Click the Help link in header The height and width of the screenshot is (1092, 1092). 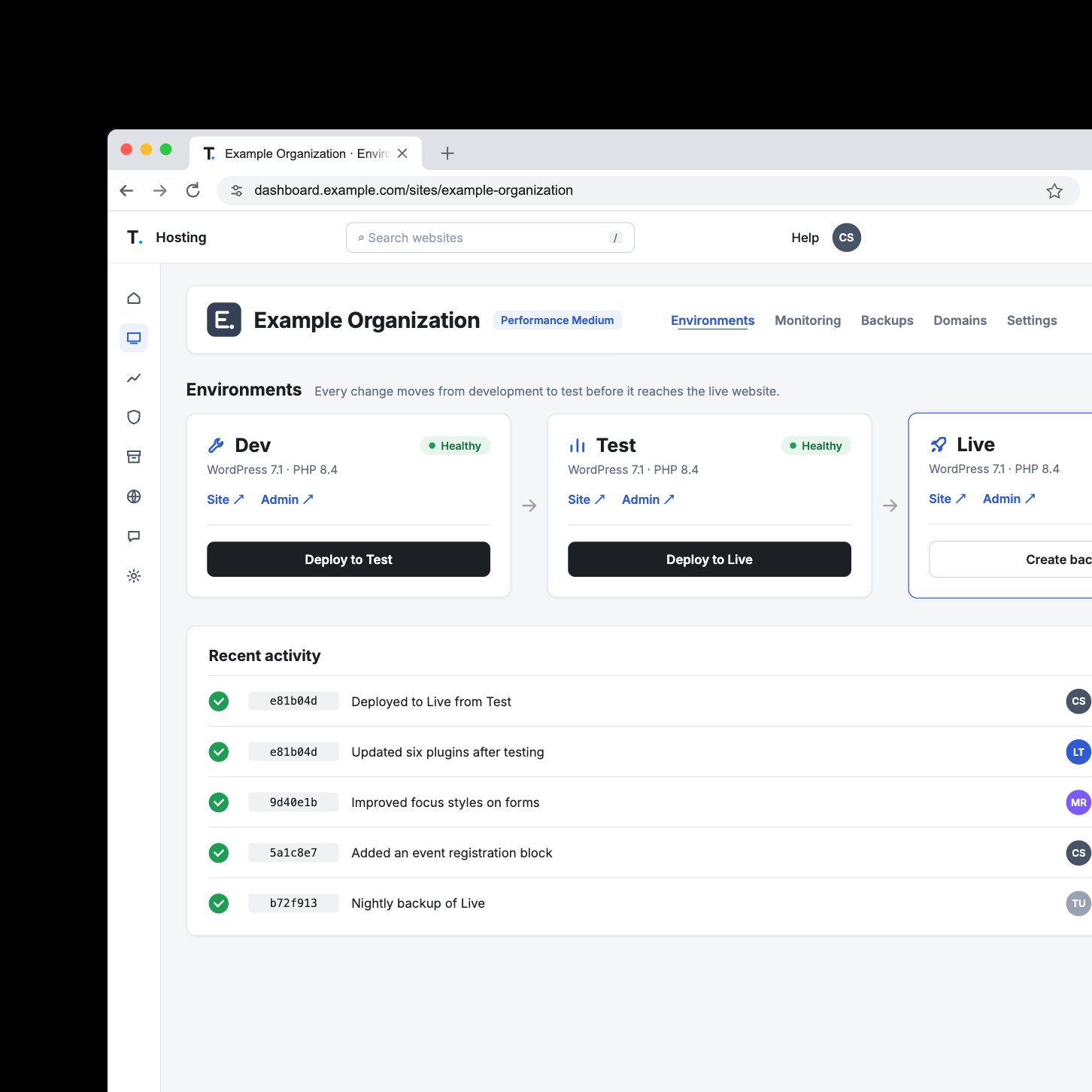(805, 238)
